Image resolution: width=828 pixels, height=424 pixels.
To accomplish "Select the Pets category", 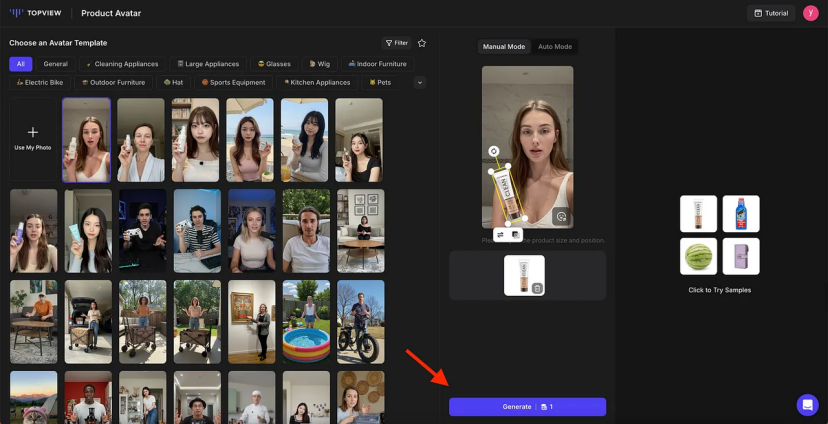I will point(380,82).
